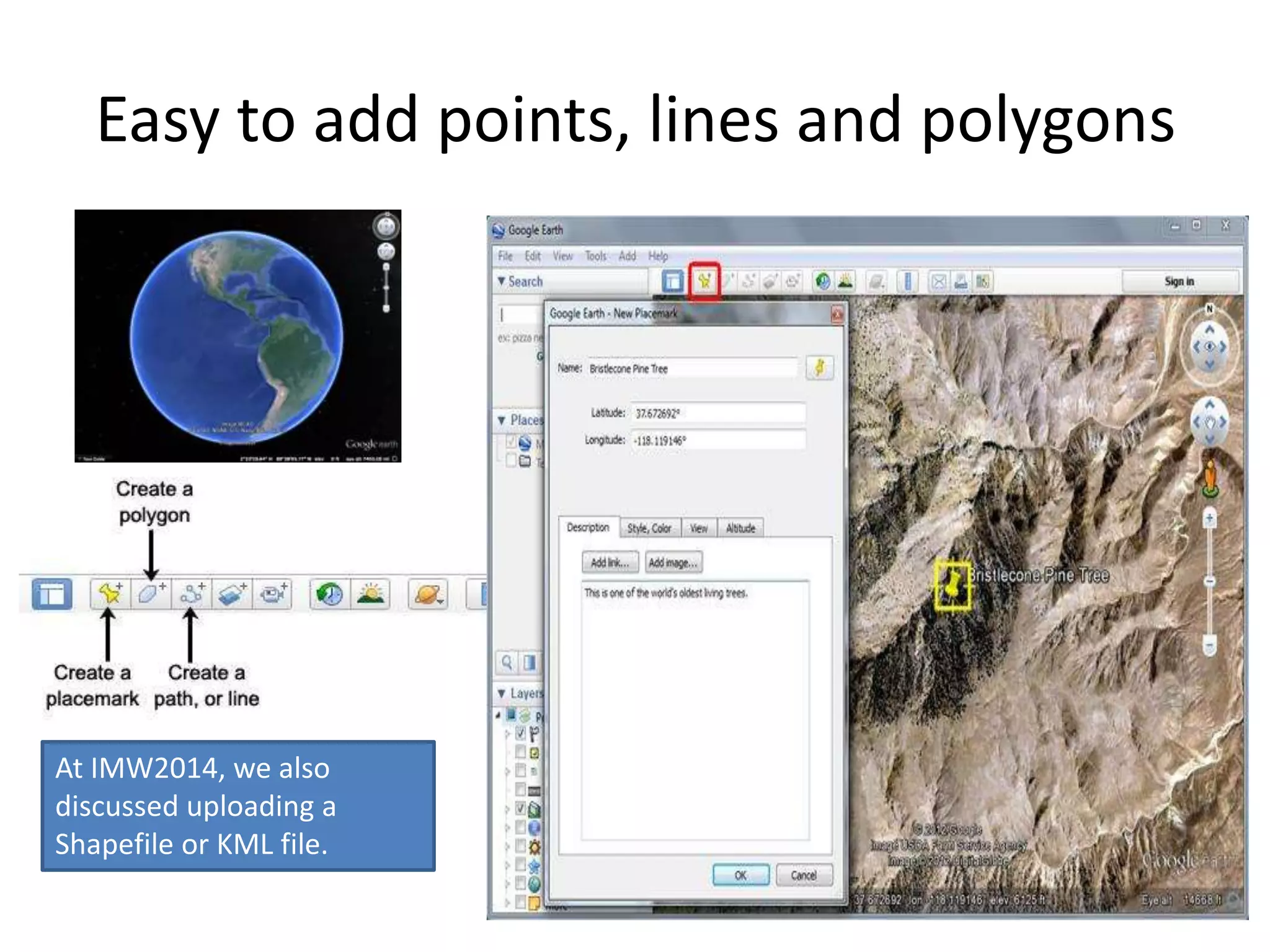Click the email envelope toolbar icon
Image resolution: width=1270 pixels, height=952 pixels.
coord(939,282)
